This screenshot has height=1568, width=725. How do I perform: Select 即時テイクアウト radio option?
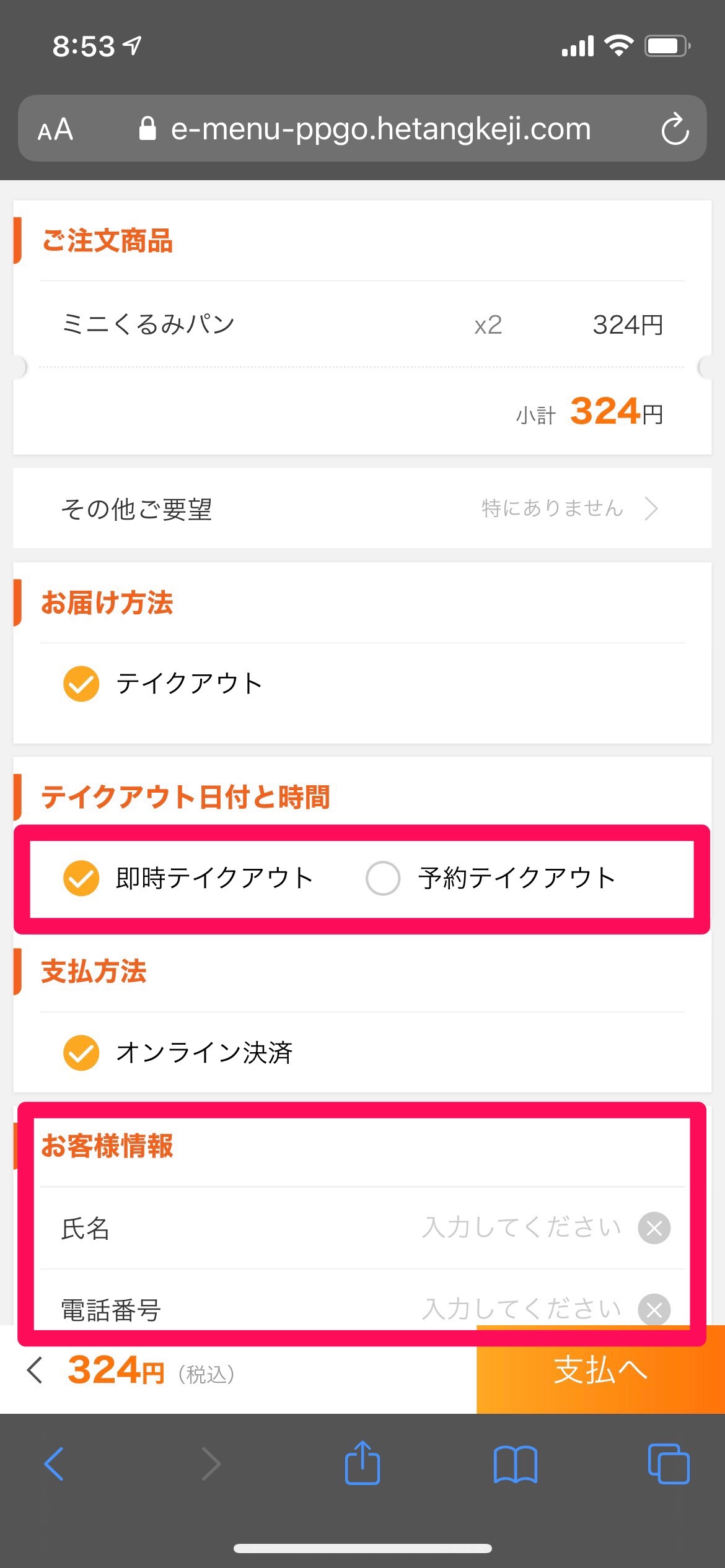click(x=81, y=878)
